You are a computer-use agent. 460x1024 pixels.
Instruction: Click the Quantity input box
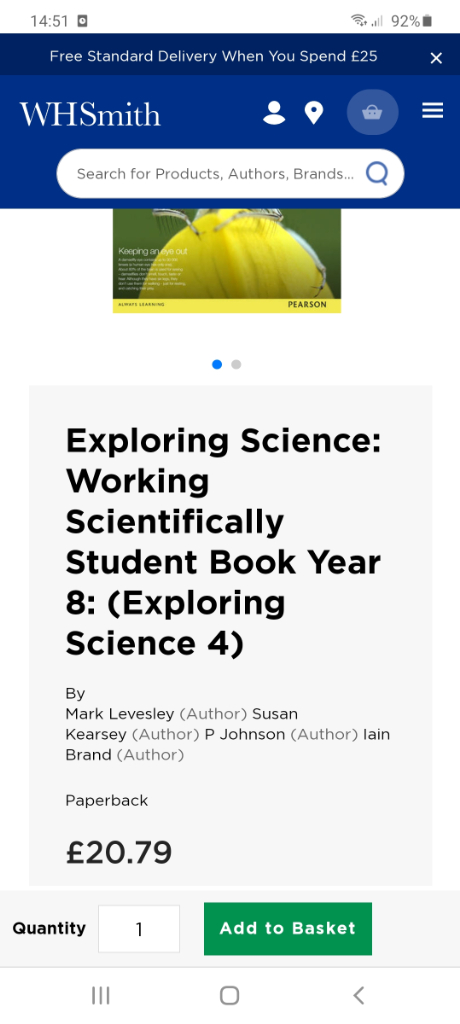(x=139, y=929)
